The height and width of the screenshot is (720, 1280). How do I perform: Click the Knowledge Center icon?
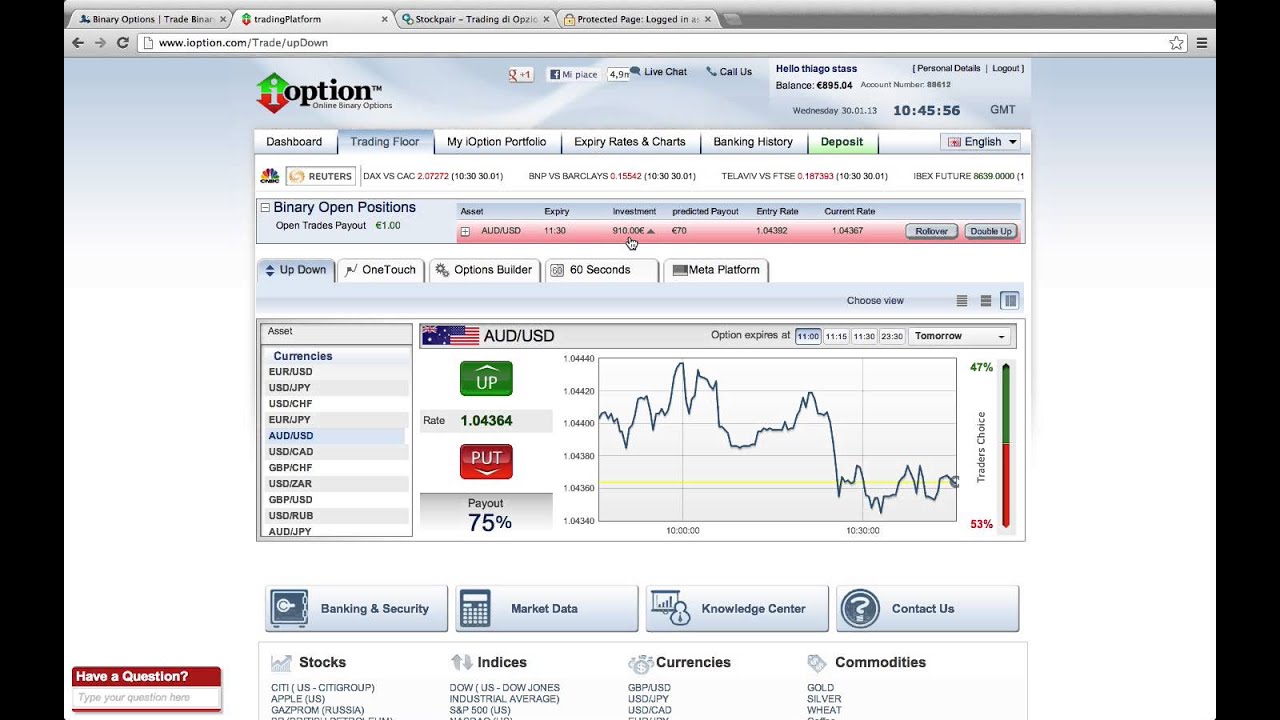(670, 607)
